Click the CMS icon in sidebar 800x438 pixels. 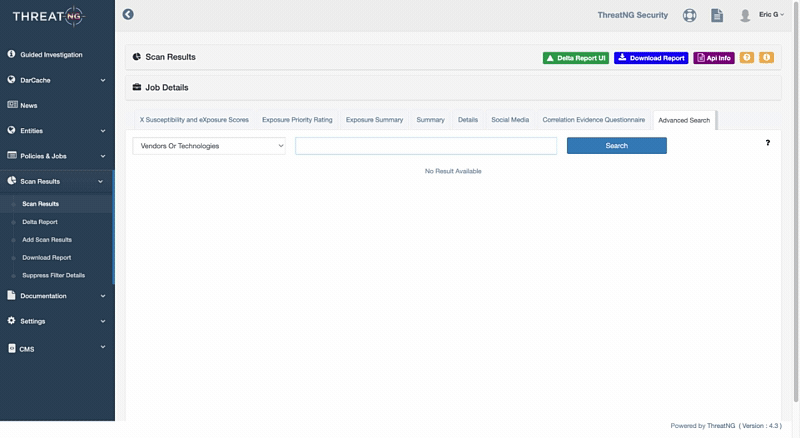(12, 348)
